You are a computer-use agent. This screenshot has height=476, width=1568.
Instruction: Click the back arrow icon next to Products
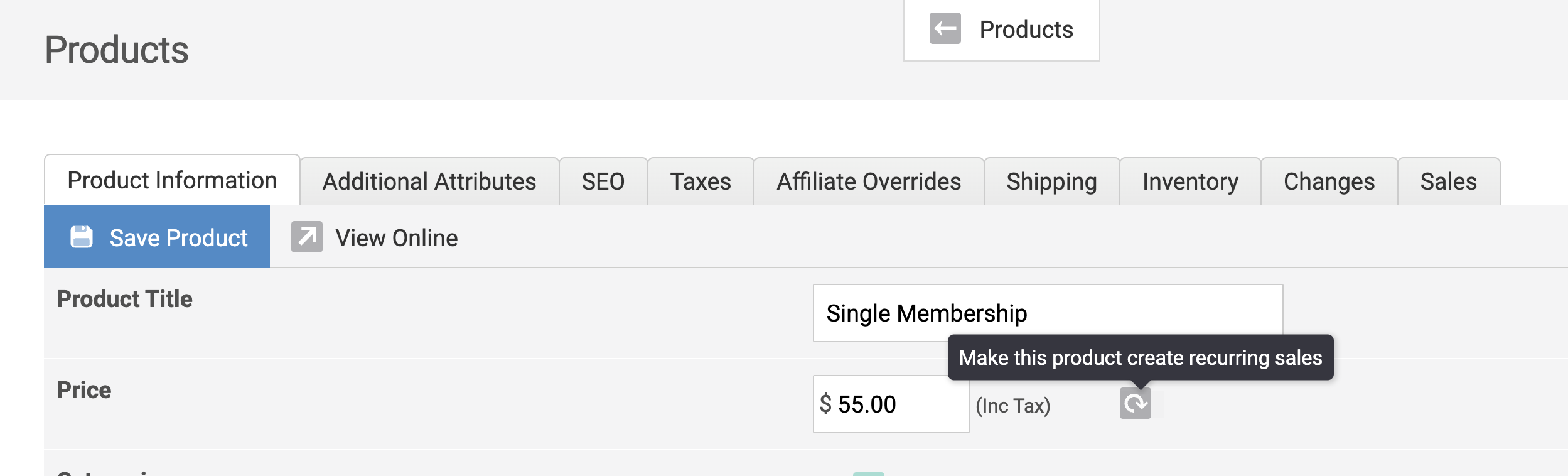point(945,29)
